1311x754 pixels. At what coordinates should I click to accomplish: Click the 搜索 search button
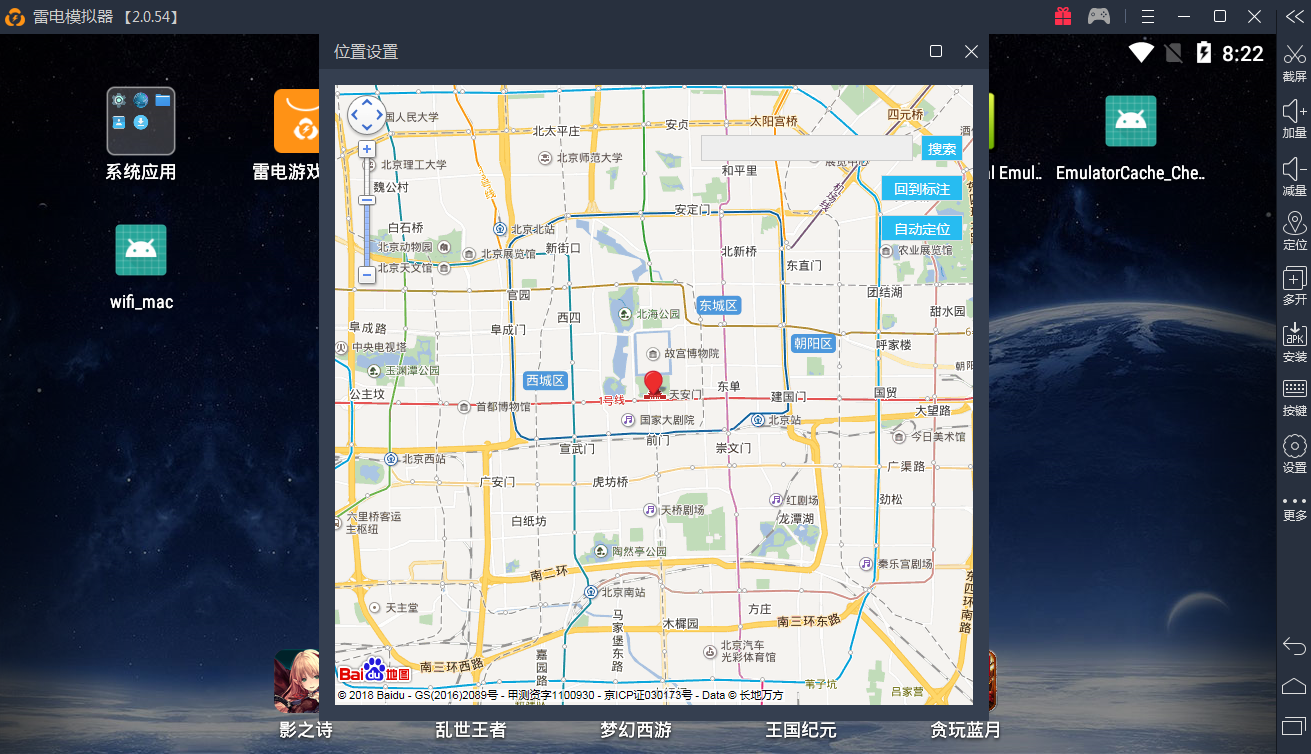(942, 148)
